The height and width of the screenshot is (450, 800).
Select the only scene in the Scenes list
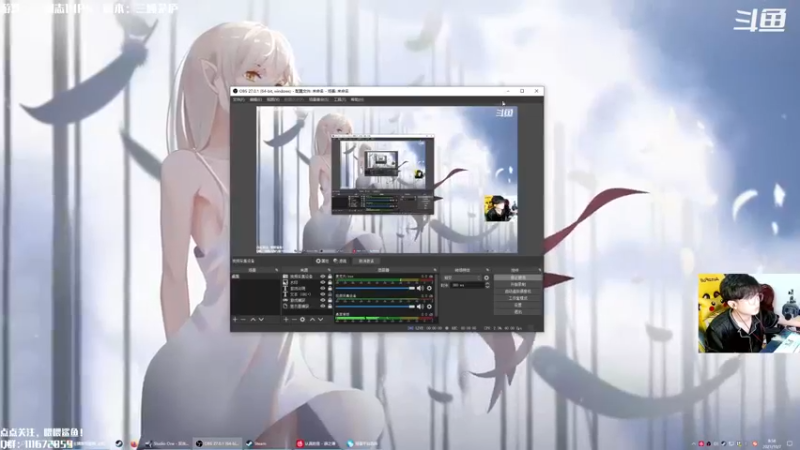click(255, 277)
